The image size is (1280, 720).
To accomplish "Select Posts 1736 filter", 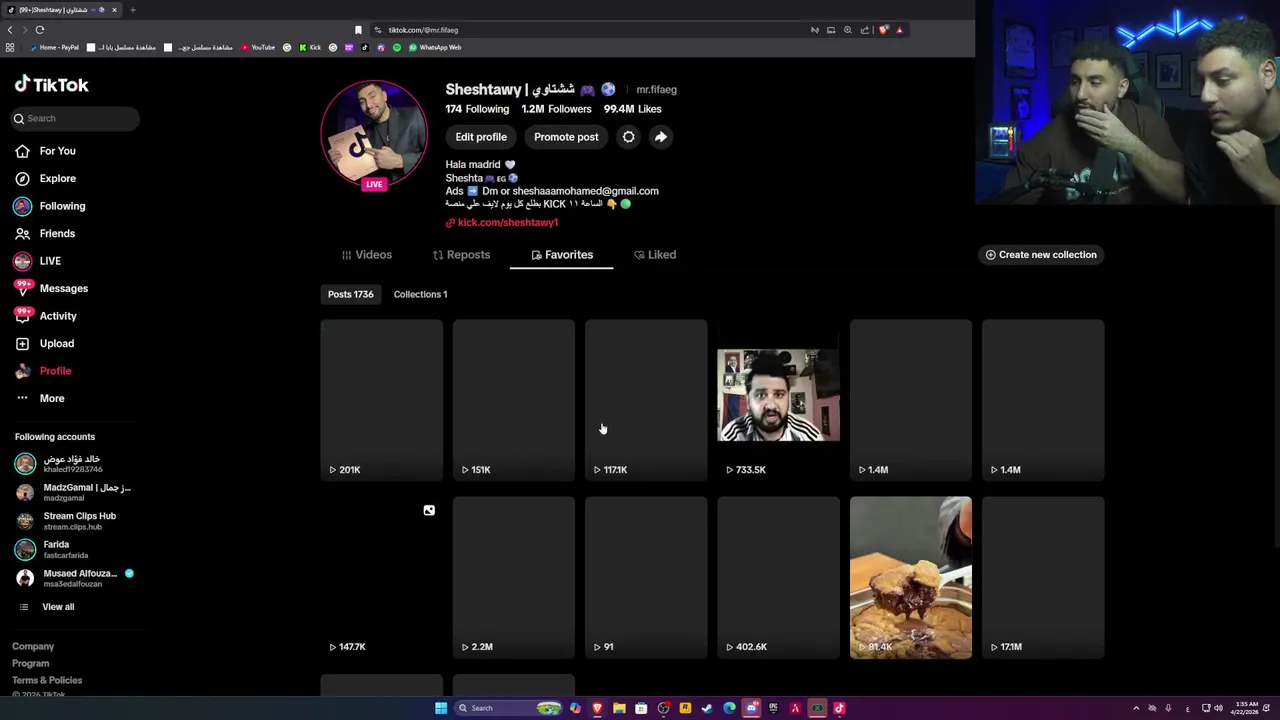I will point(350,294).
